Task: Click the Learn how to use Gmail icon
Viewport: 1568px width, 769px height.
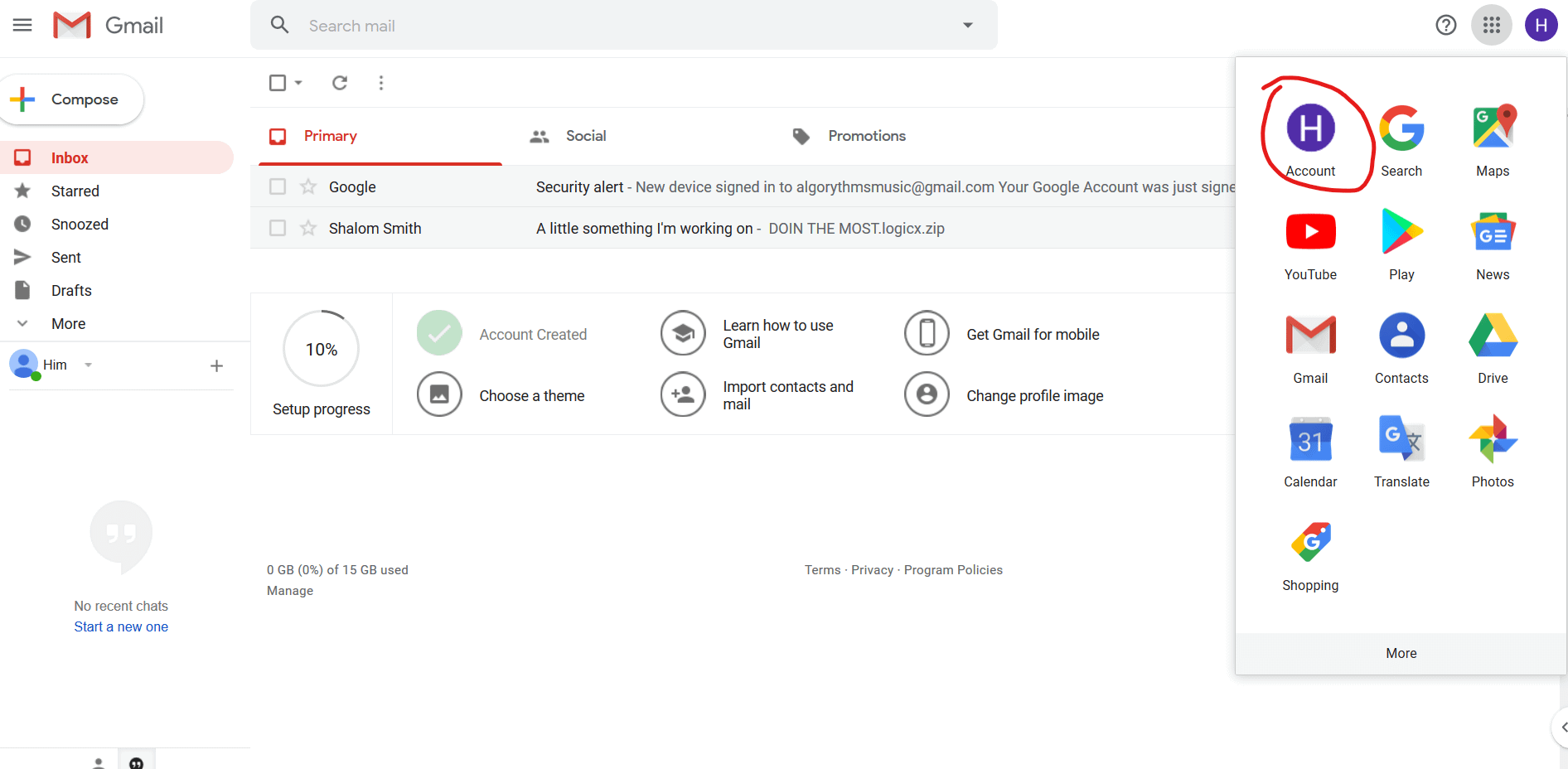Action: click(x=683, y=332)
